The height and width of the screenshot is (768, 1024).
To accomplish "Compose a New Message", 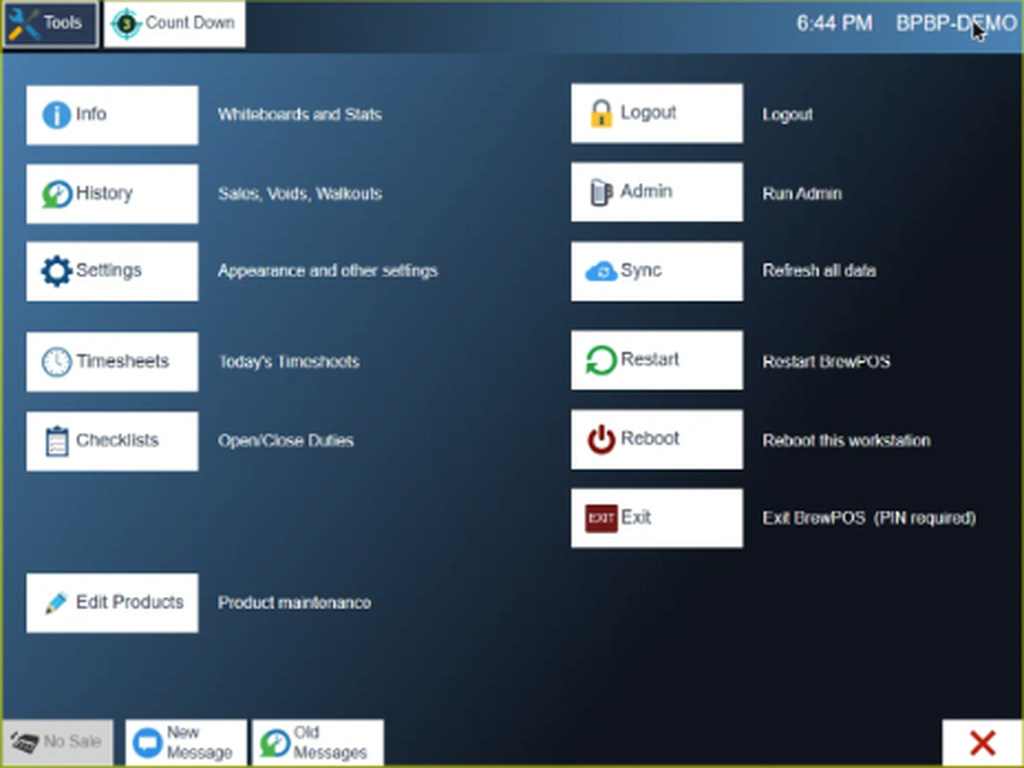I will [x=186, y=743].
